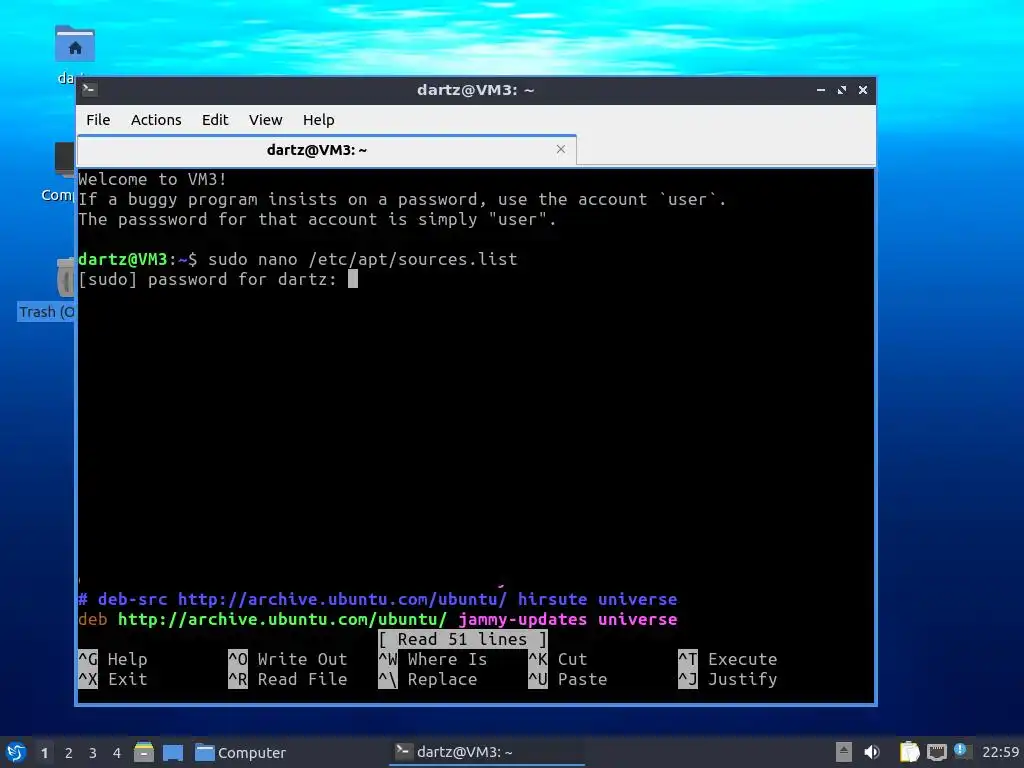
Task: Open the File menu
Action: [98, 120]
